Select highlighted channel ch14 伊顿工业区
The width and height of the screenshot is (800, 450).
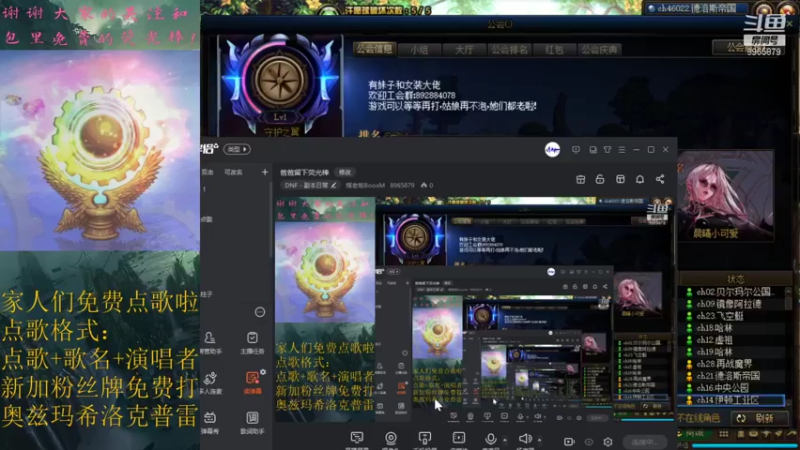point(731,400)
